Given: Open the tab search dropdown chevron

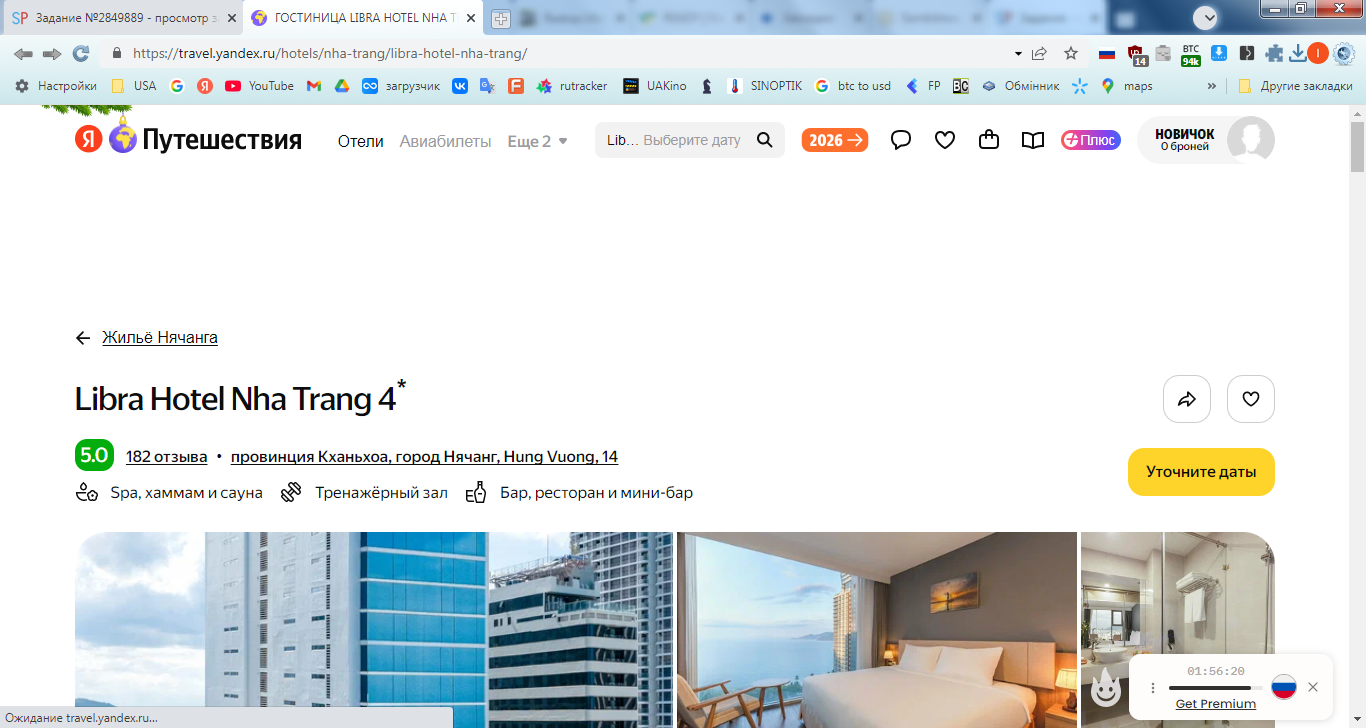Looking at the screenshot, I should (1207, 17).
